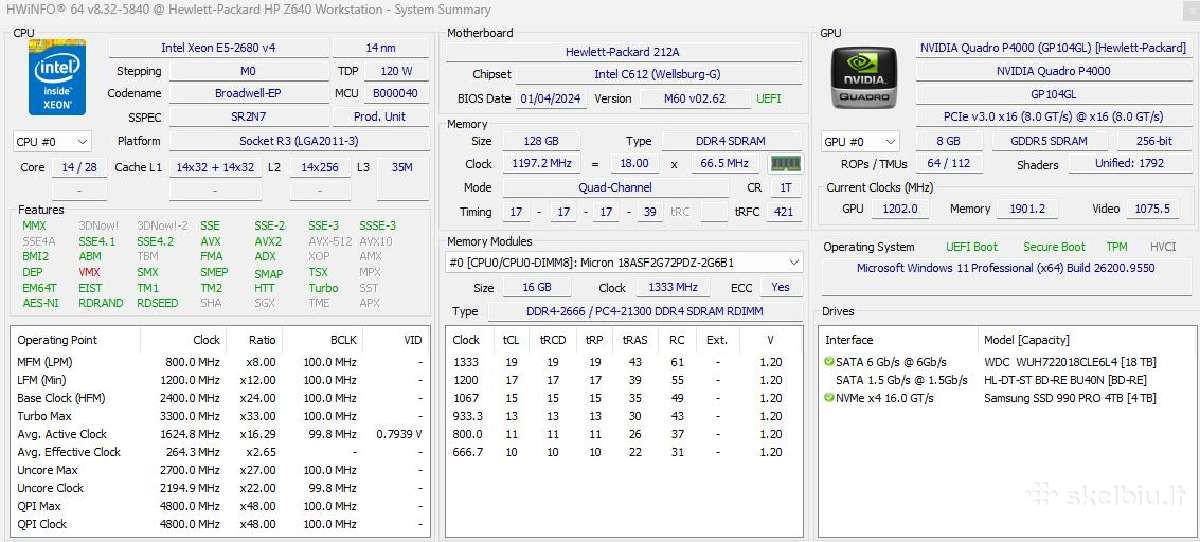Click the 128 GB memory size value

[539, 141]
